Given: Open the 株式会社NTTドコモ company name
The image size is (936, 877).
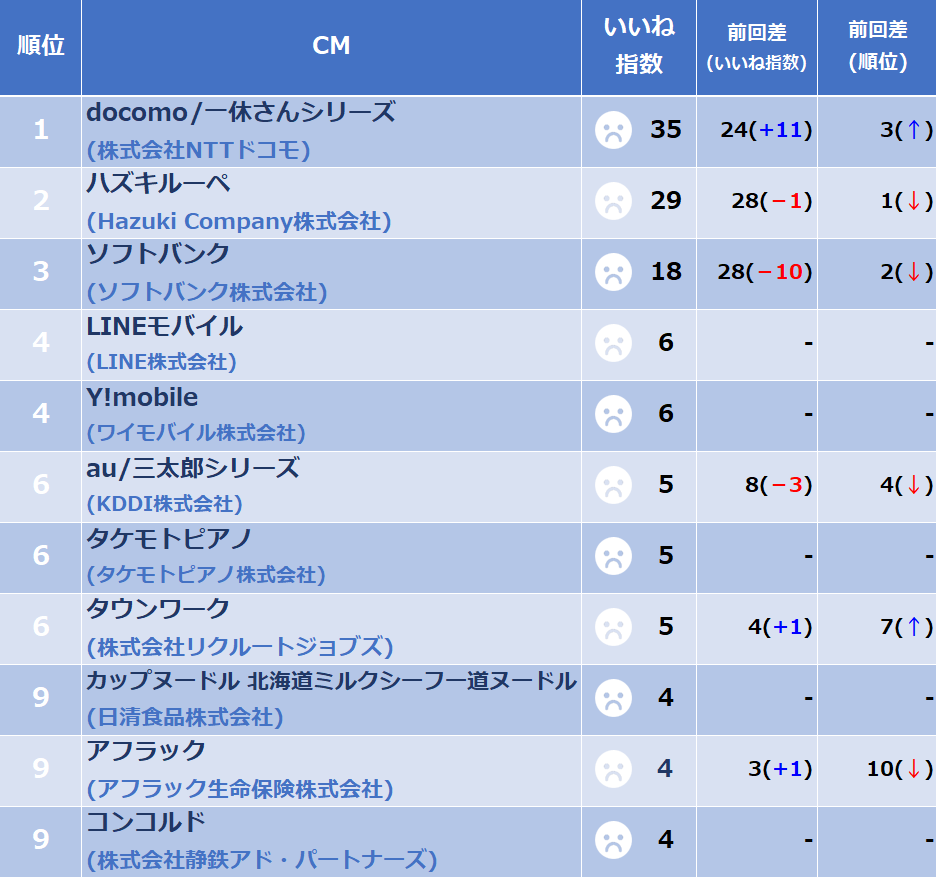Looking at the screenshot, I should coord(198,150).
